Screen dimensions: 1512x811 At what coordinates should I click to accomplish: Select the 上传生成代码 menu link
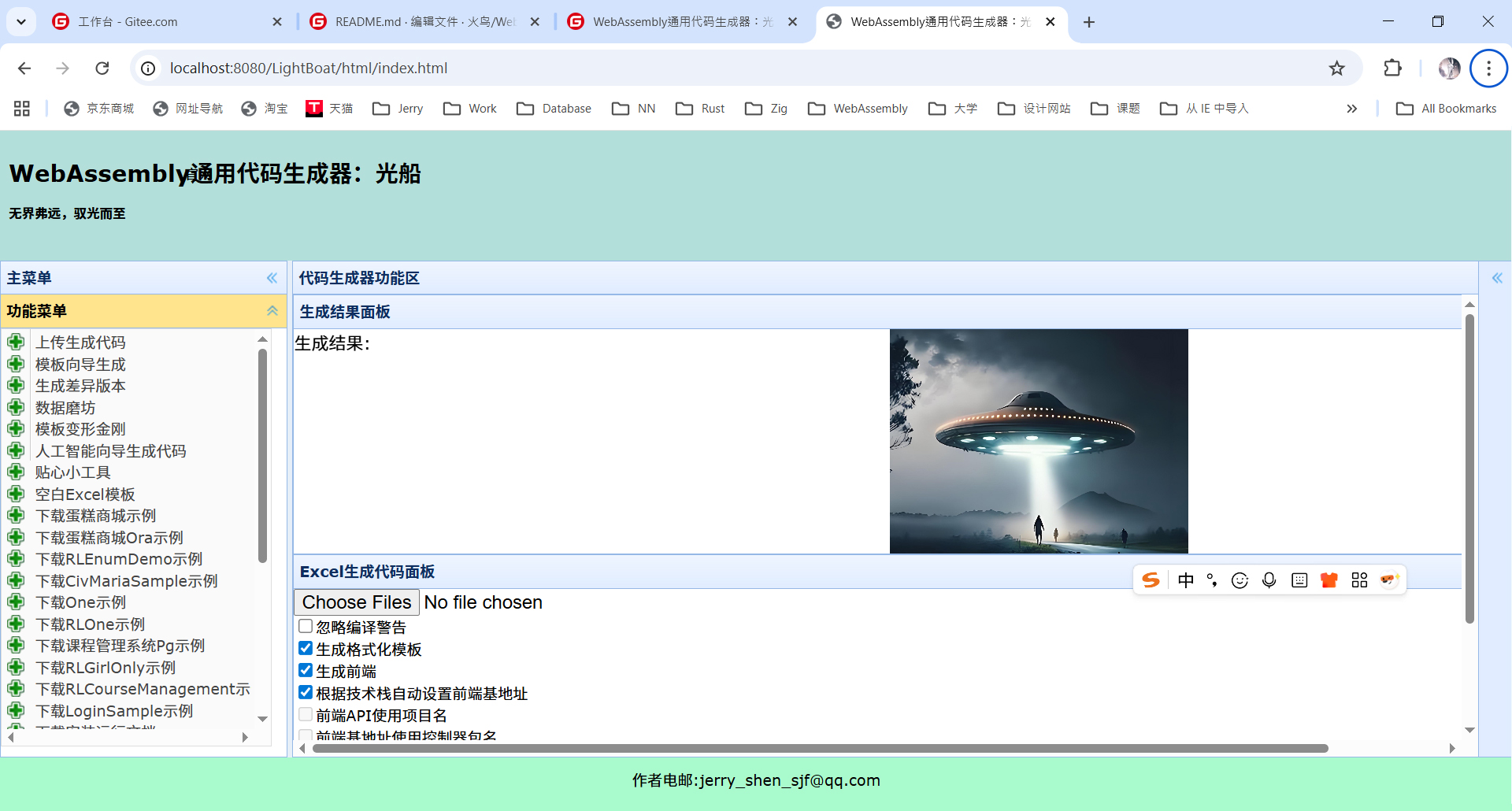(81, 342)
